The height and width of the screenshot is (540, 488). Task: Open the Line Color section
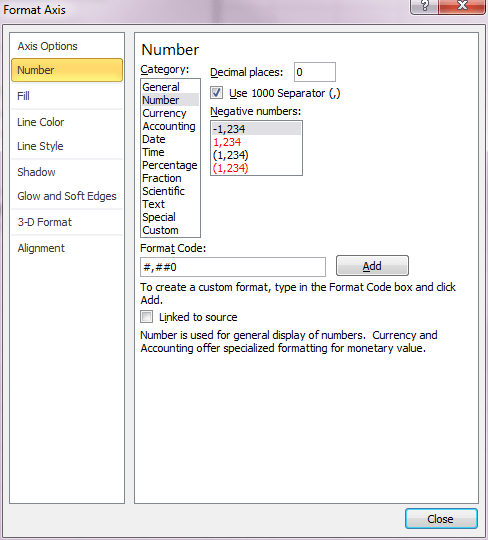coord(41,122)
